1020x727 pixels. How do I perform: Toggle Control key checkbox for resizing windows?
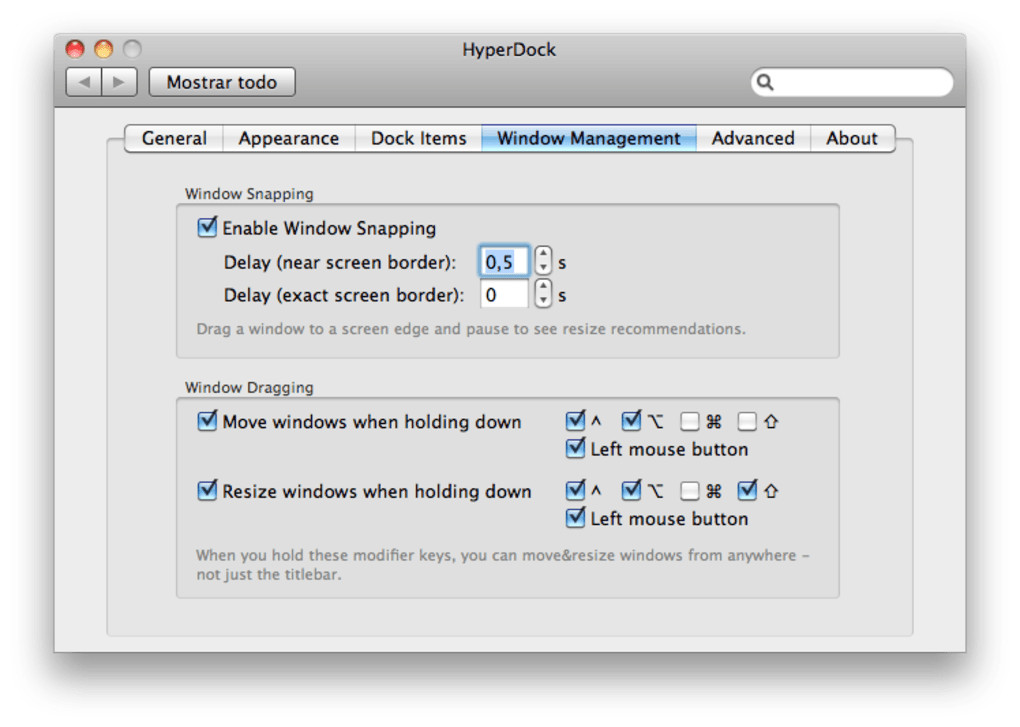point(575,490)
